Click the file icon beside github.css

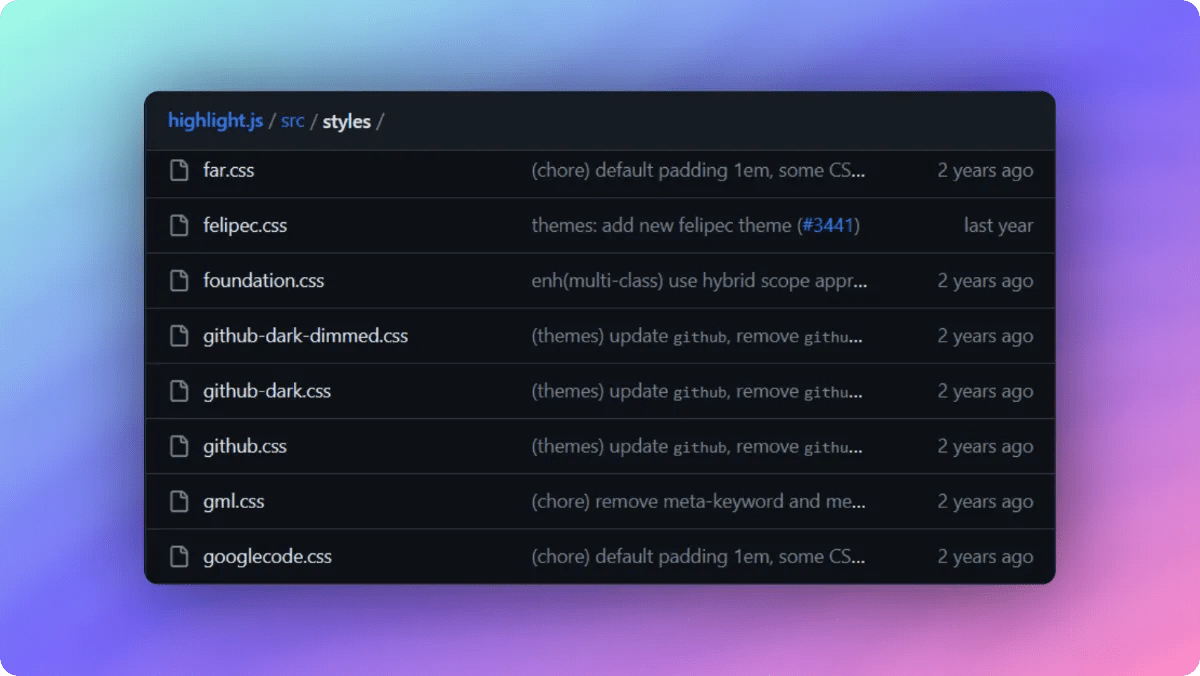point(180,446)
